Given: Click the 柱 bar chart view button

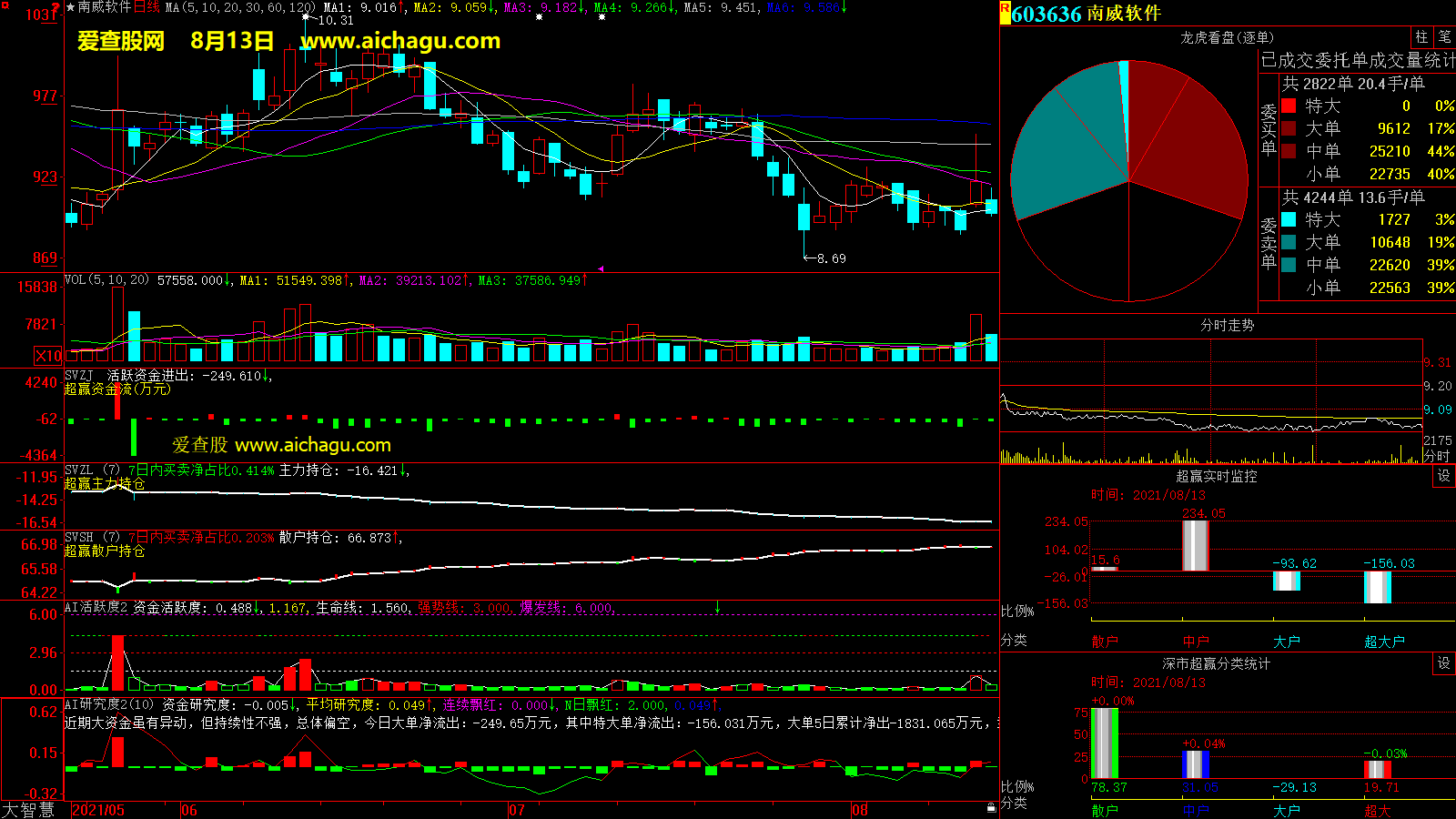Looking at the screenshot, I should click(x=1421, y=36).
